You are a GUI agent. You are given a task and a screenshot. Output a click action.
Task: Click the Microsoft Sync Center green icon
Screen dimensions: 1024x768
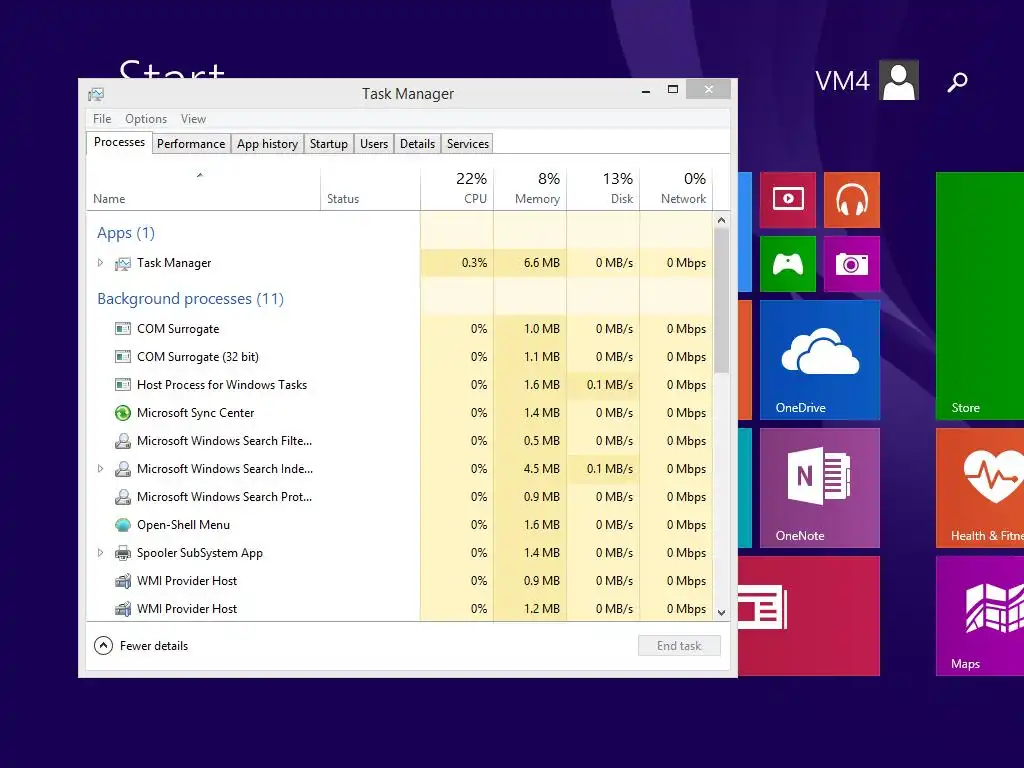[123, 413]
